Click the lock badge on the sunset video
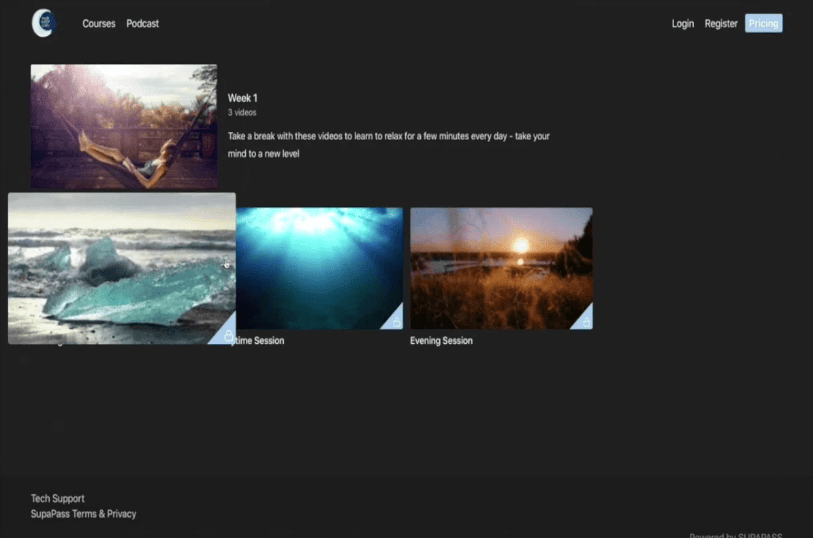Screen dimensions: 813x538 [585, 322]
